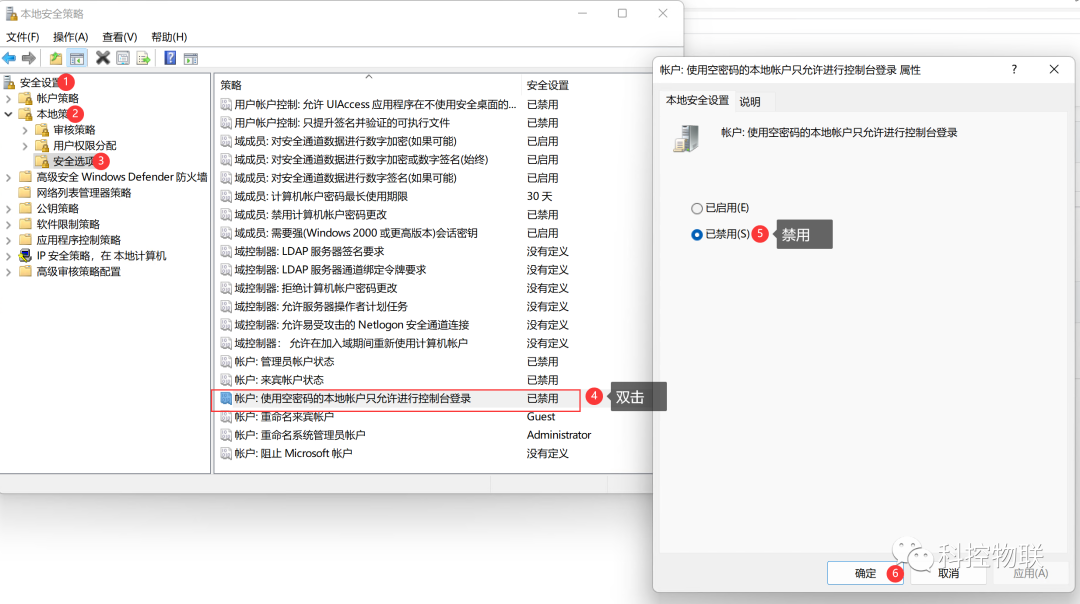Click the Forward navigation arrow icon
1080x604 pixels.
(x=29, y=57)
